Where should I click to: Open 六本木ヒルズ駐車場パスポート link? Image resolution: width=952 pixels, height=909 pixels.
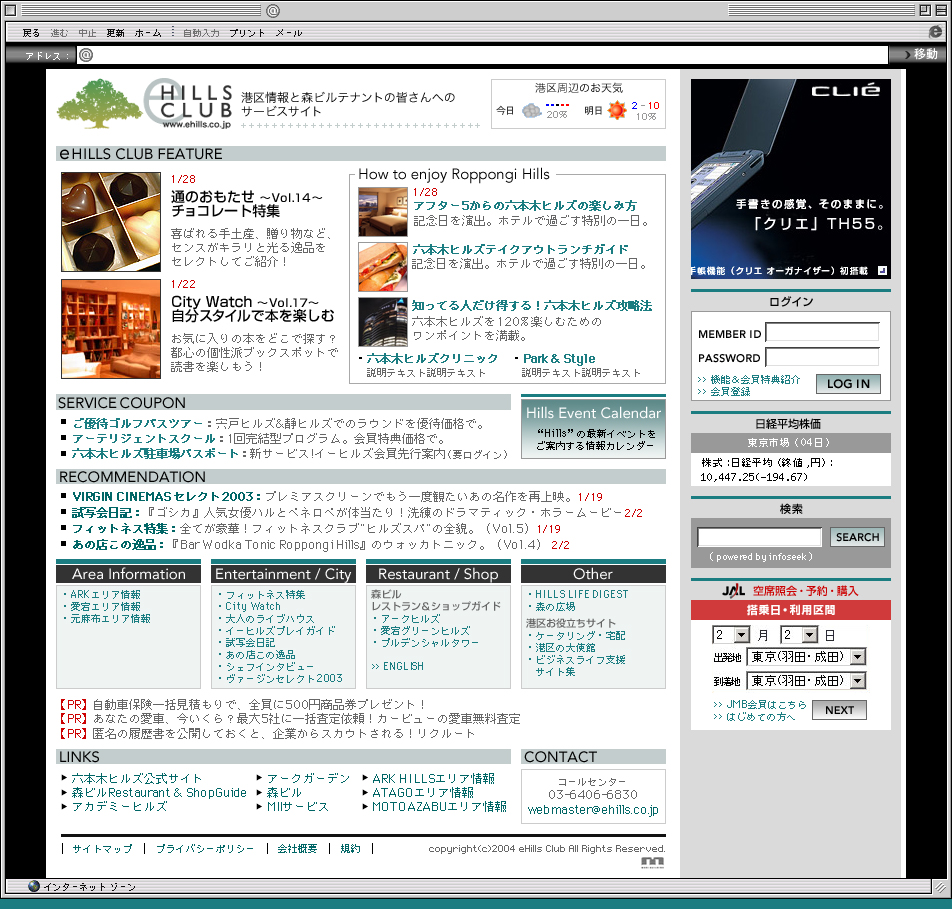(x=155, y=454)
